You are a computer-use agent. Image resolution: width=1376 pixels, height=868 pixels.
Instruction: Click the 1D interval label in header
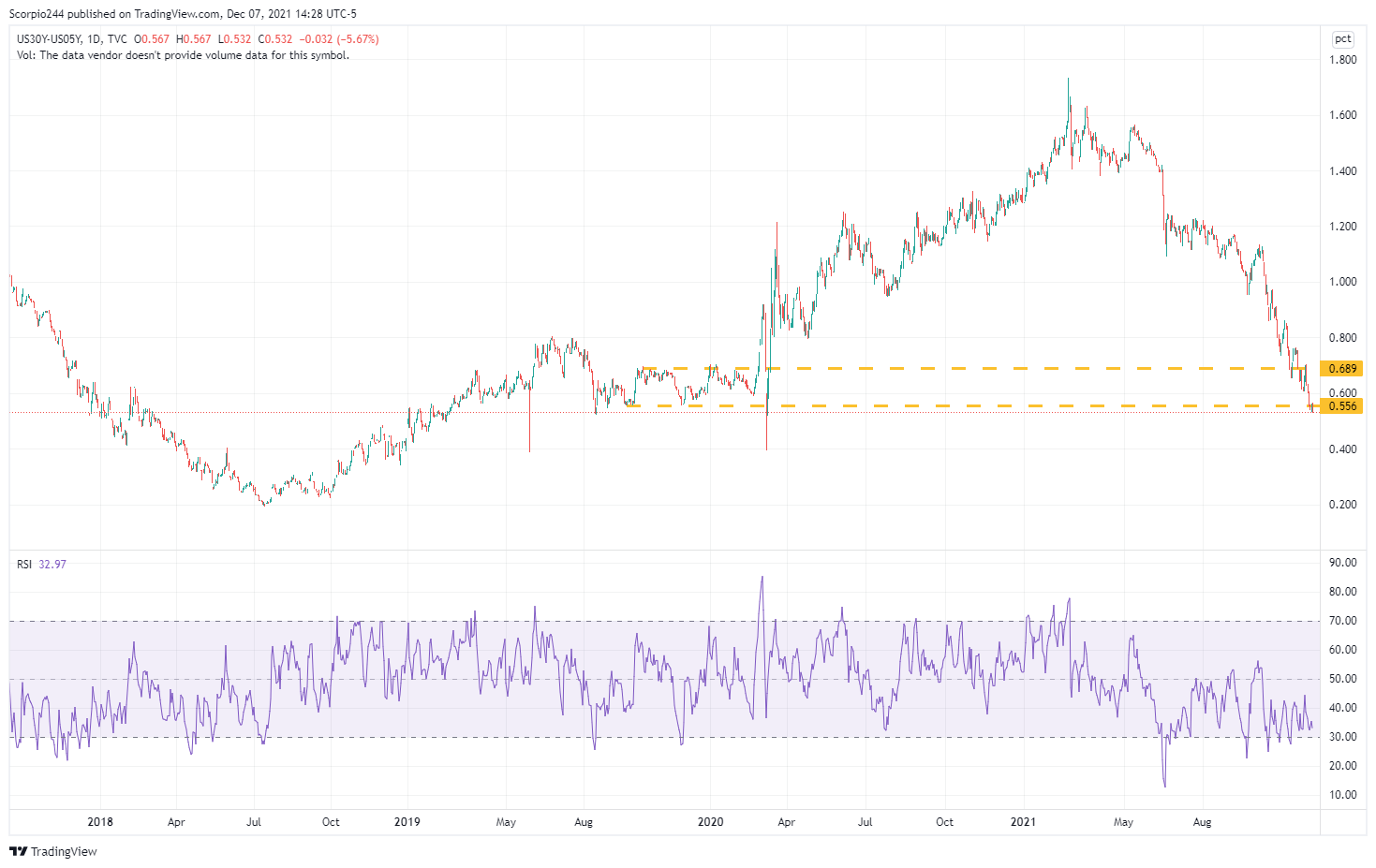coord(94,39)
